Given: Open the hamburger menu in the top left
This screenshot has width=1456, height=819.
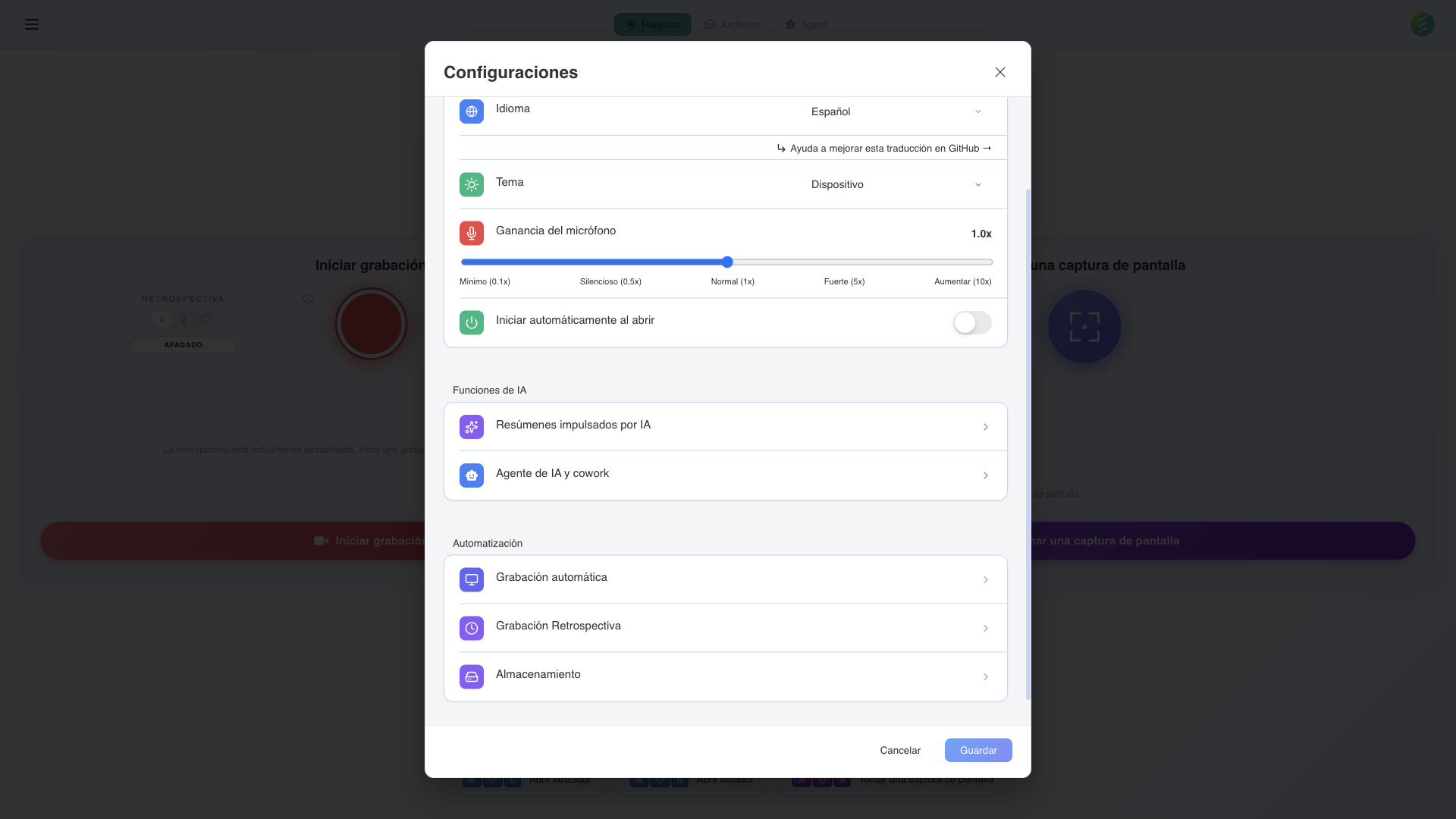Looking at the screenshot, I should 32,24.
